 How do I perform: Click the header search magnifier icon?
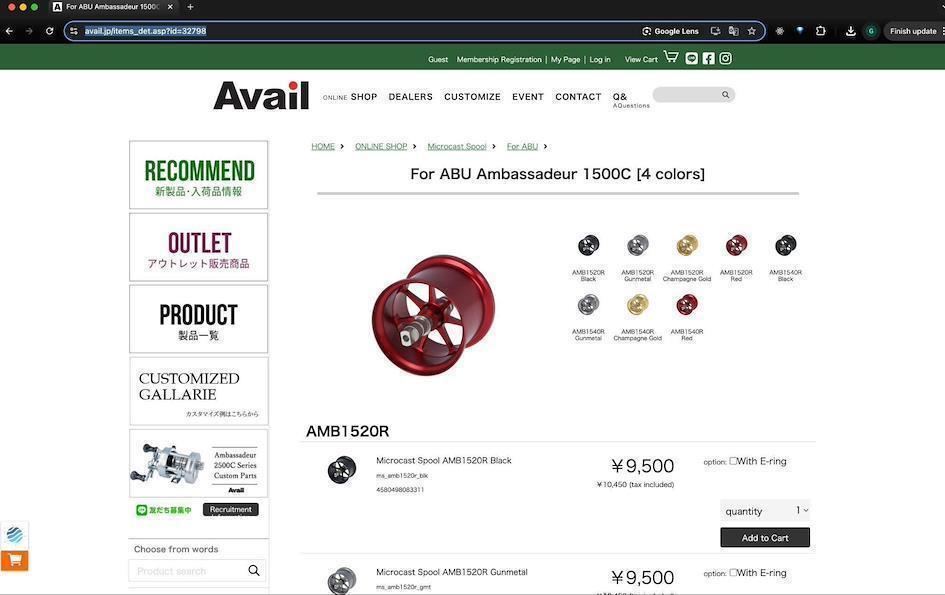point(726,95)
